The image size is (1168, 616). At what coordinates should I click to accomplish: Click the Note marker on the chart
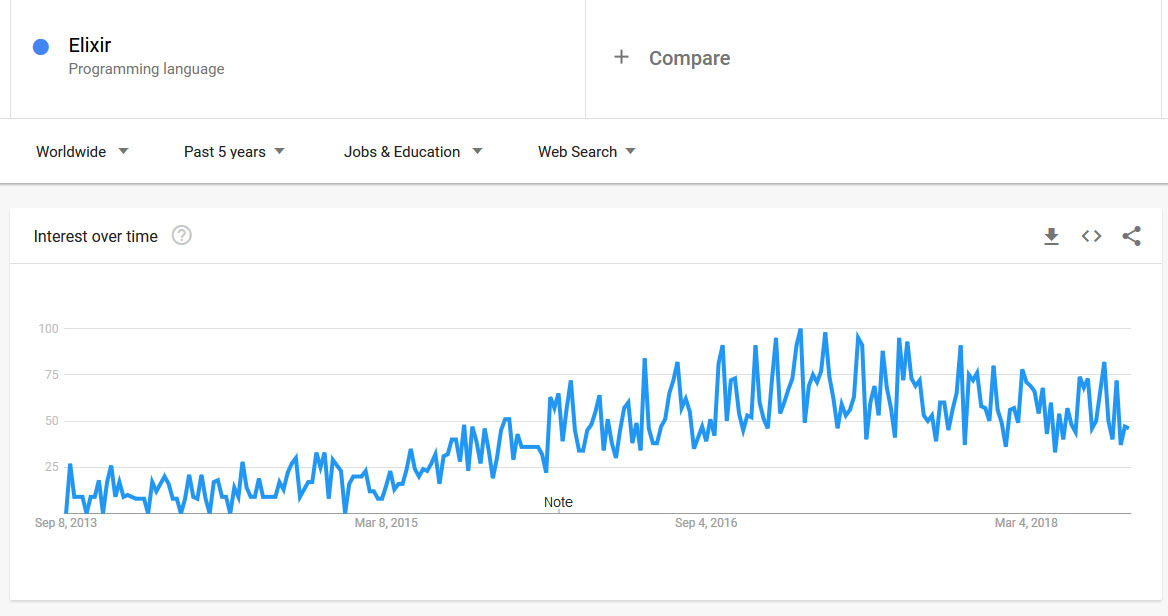pos(558,502)
